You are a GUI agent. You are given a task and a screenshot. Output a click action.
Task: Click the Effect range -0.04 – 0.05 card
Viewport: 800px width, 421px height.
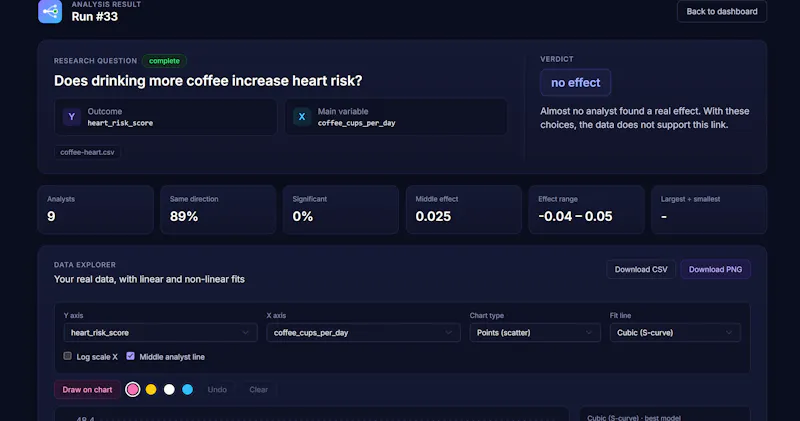tap(586, 210)
